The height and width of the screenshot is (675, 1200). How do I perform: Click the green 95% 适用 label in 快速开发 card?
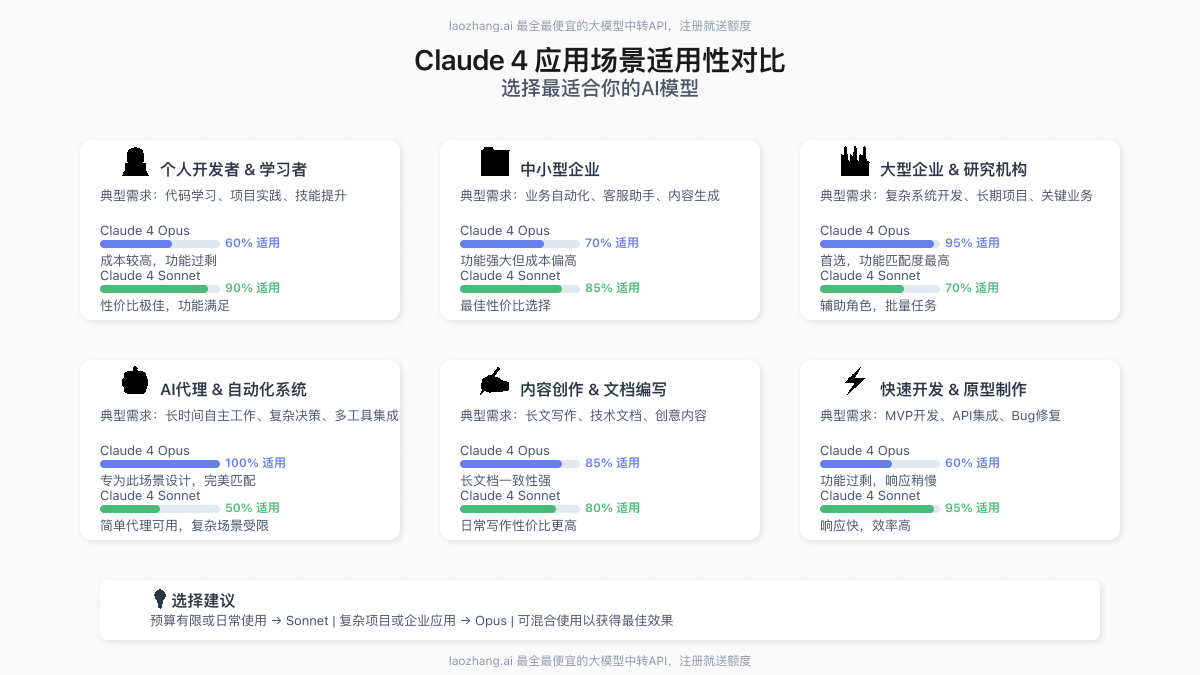click(x=972, y=508)
